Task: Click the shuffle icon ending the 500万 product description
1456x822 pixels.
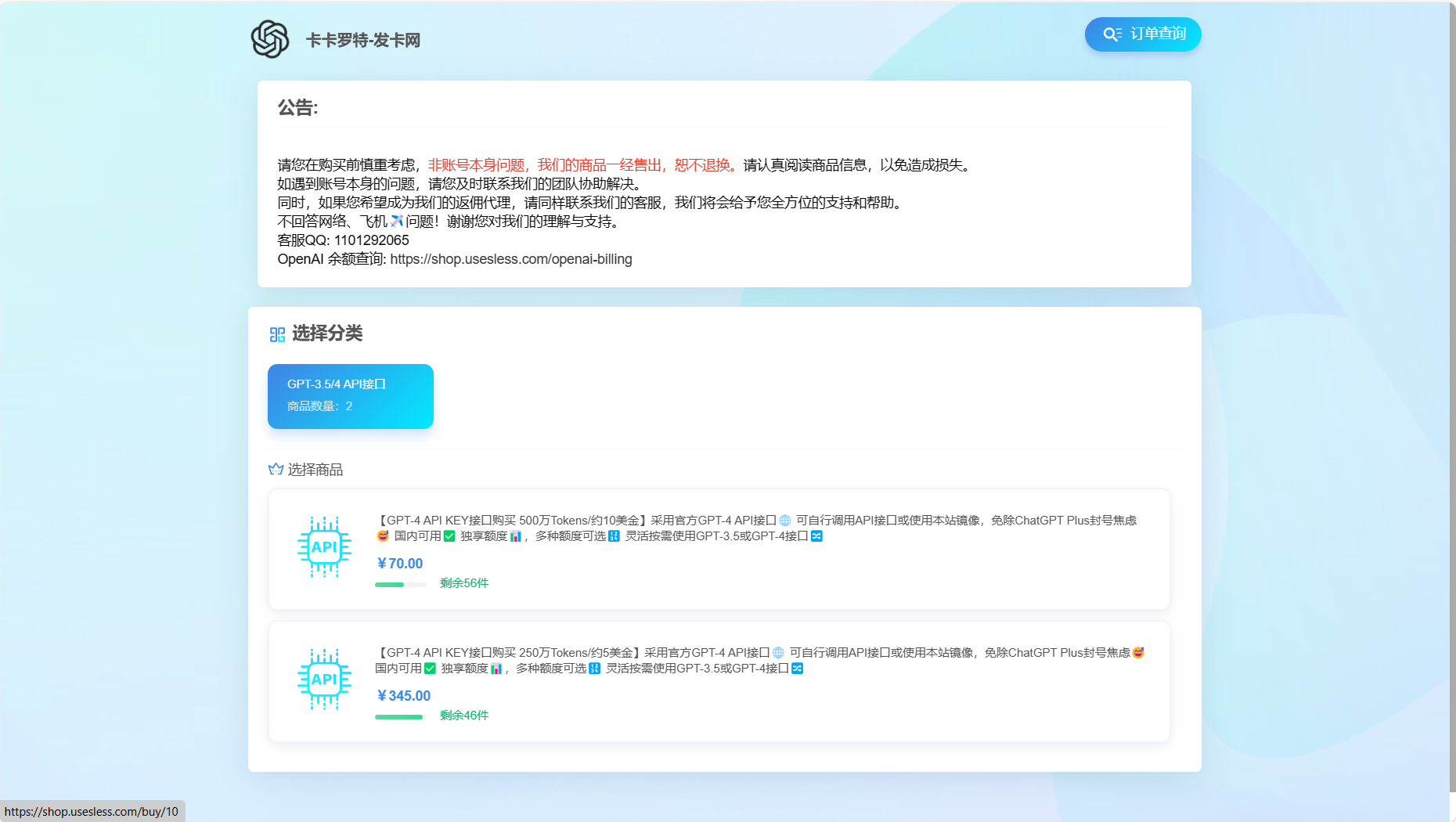Action: [x=816, y=536]
